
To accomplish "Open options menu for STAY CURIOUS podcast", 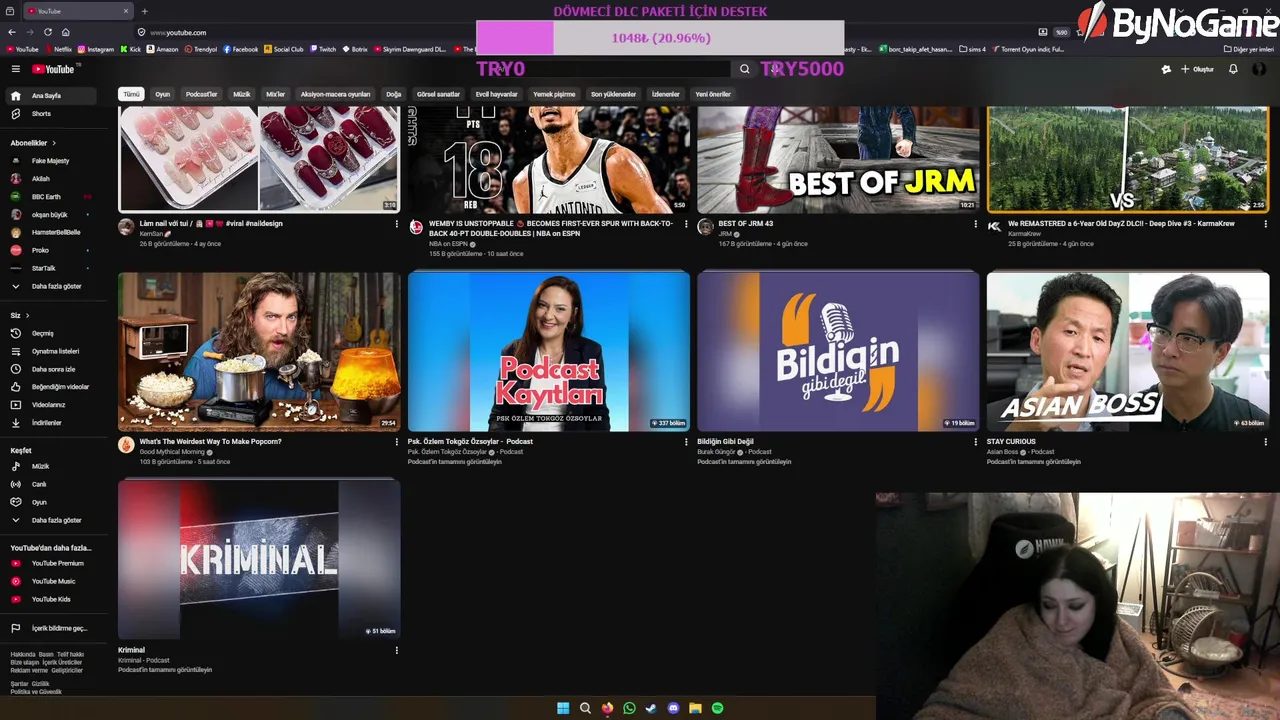I will pos(1266,442).
